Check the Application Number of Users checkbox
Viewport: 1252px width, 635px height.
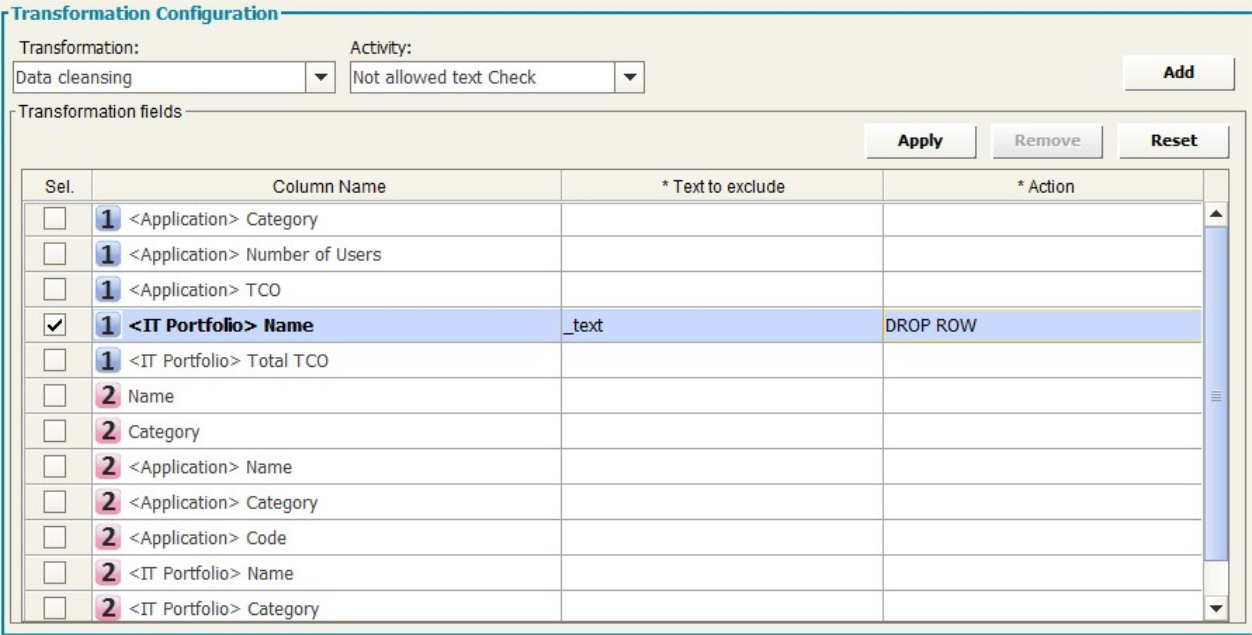(56, 254)
